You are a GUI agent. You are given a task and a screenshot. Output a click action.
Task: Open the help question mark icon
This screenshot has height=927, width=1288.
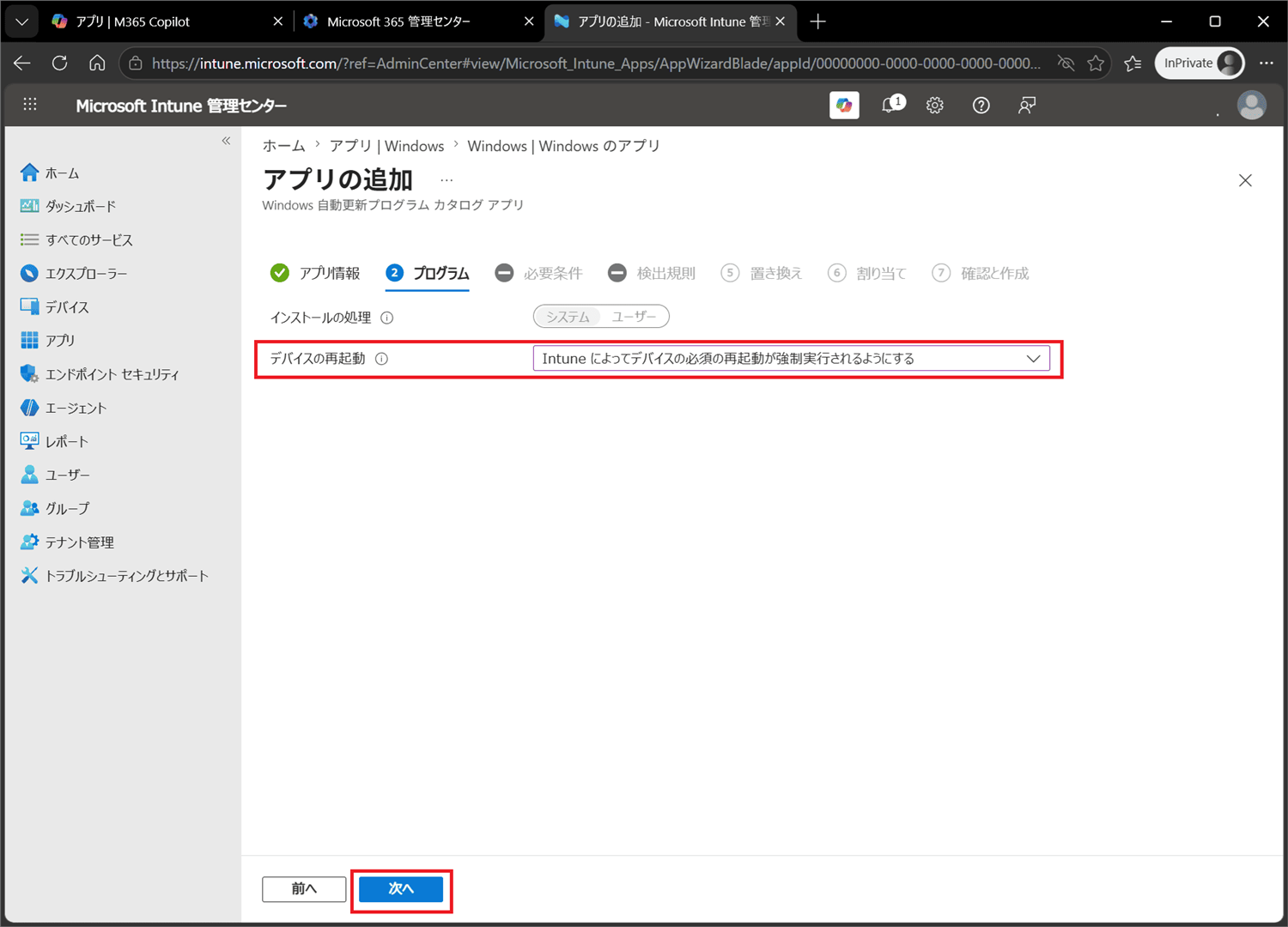pyautogui.click(x=981, y=105)
